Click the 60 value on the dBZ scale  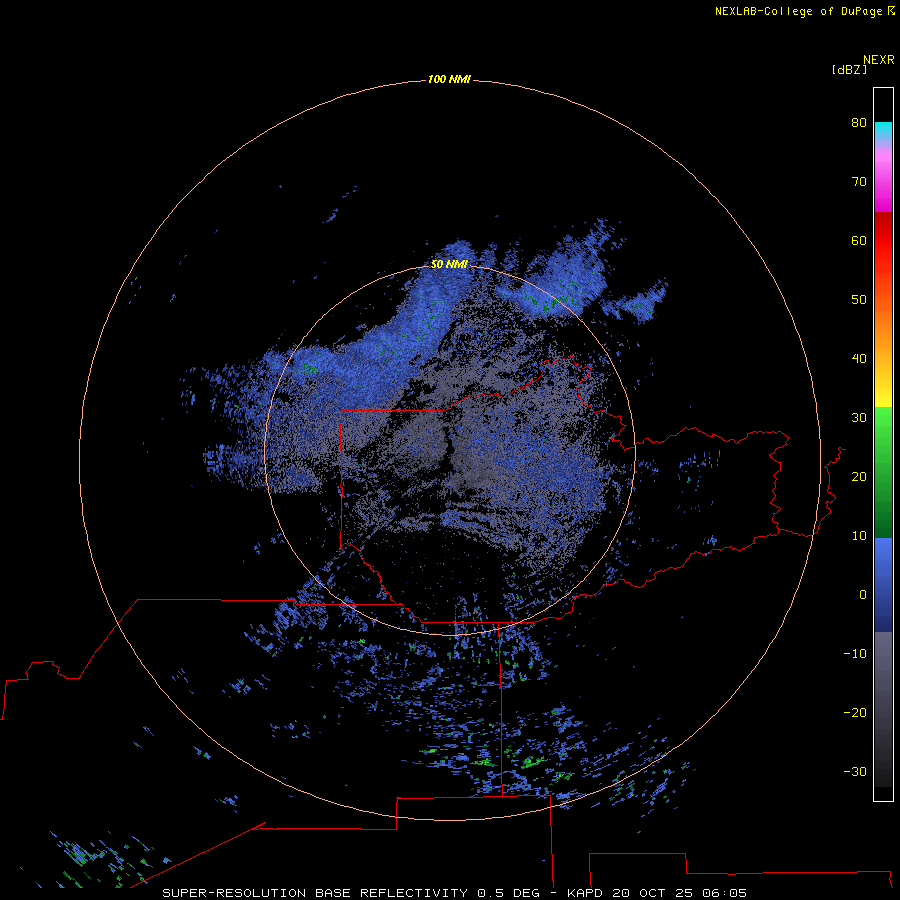pos(859,240)
